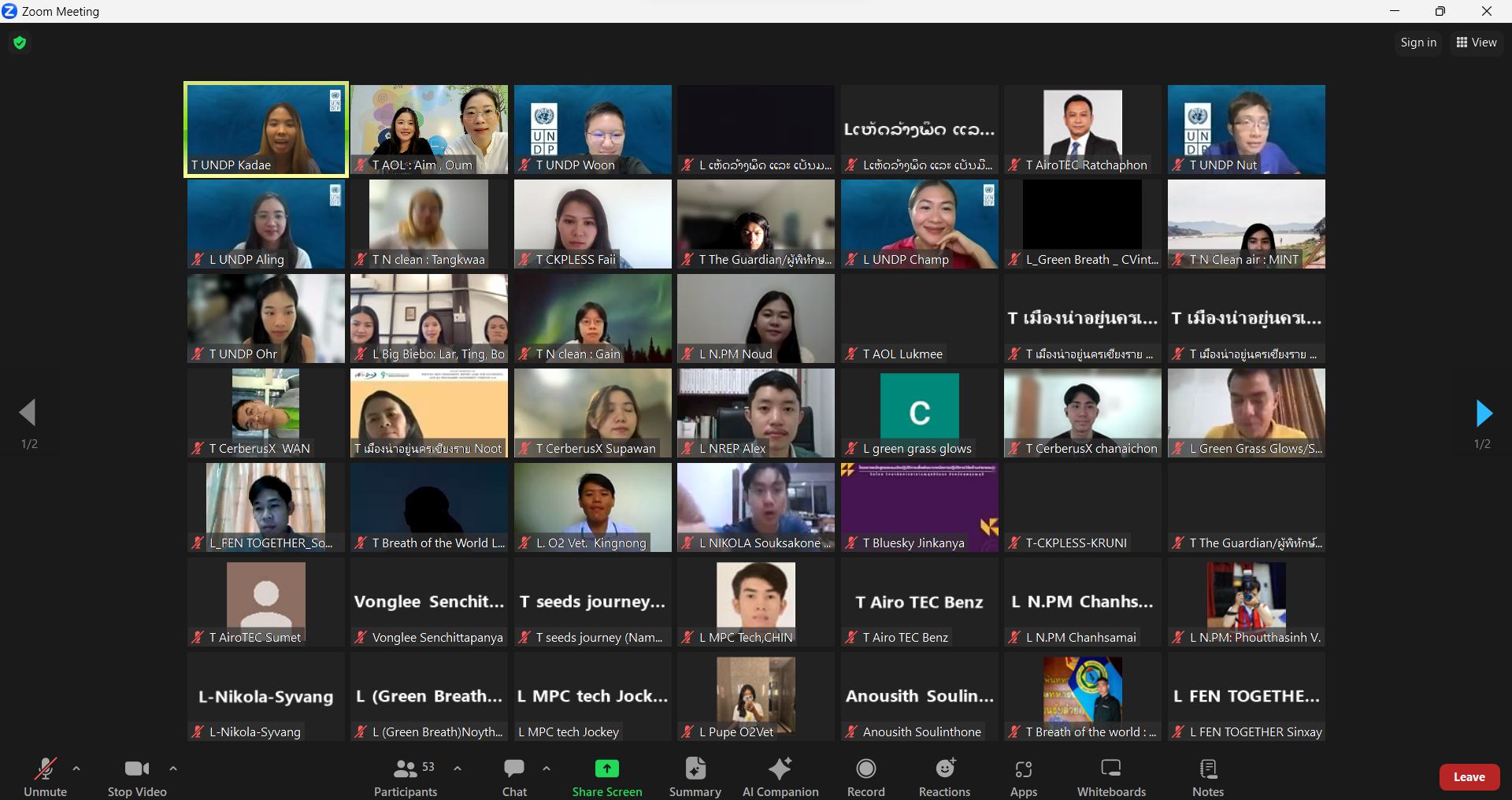Launch the AI Companion

pyautogui.click(x=780, y=769)
